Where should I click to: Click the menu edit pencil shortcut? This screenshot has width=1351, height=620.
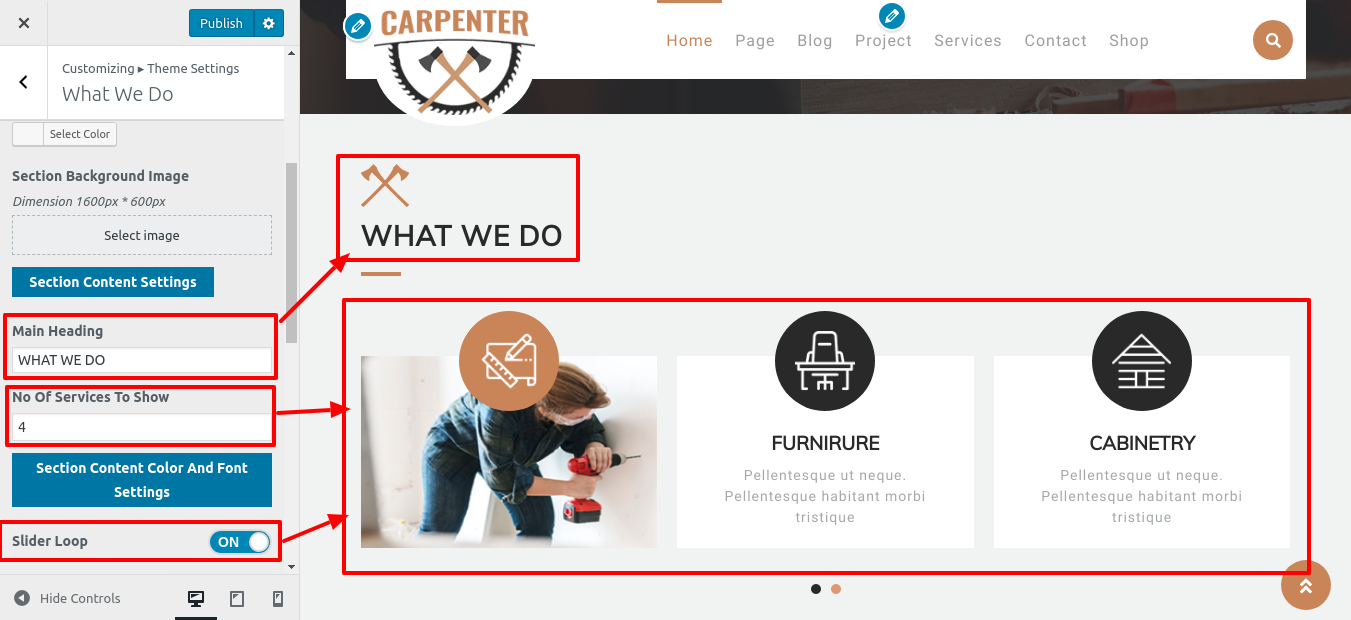[x=891, y=16]
